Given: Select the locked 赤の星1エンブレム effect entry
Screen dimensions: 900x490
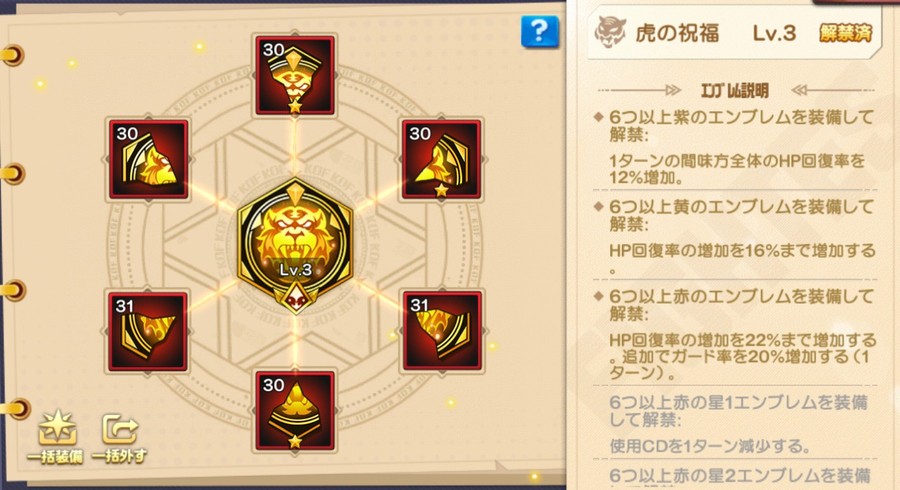Looking at the screenshot, I should pyautogui.click(x=738, y=424).
